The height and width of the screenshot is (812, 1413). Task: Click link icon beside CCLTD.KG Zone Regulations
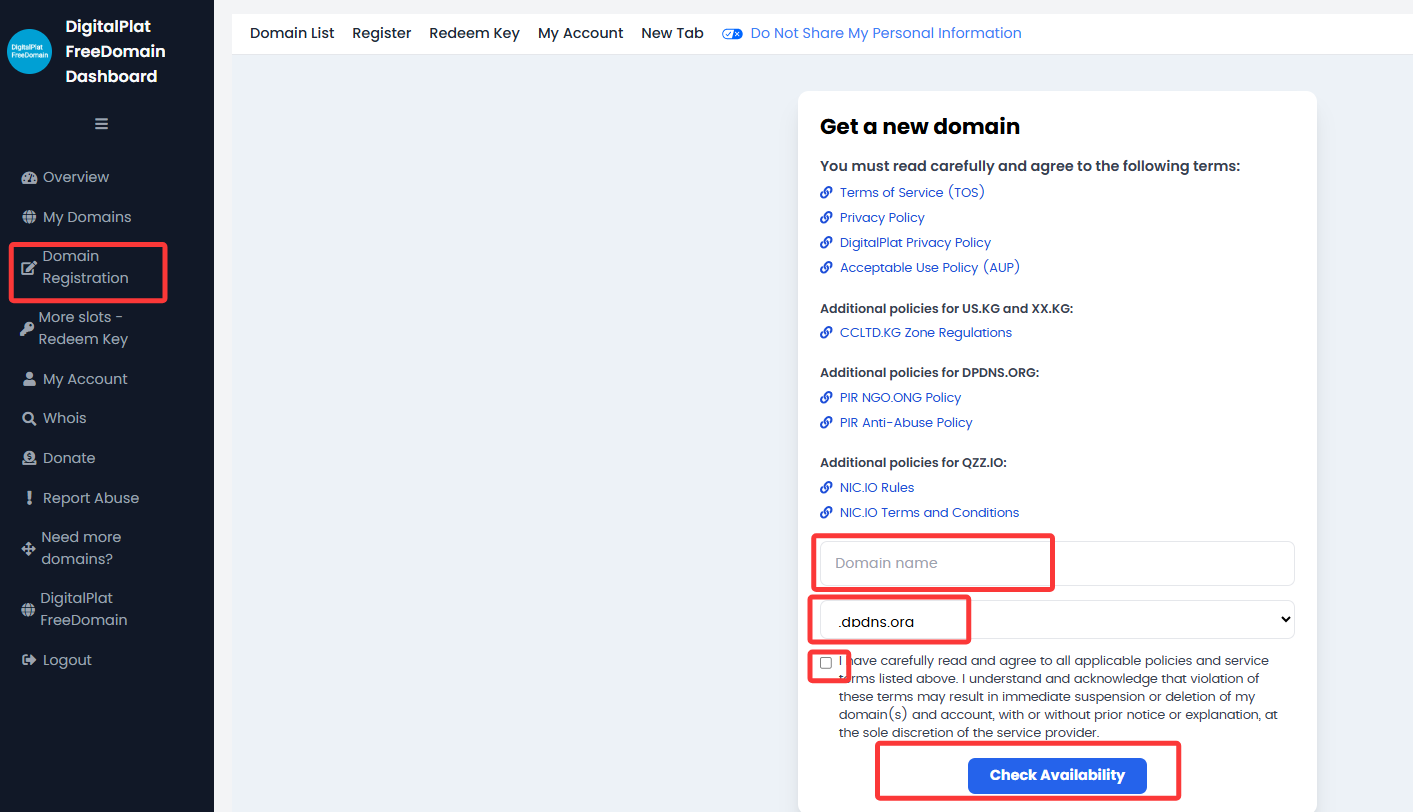[826, 332]
